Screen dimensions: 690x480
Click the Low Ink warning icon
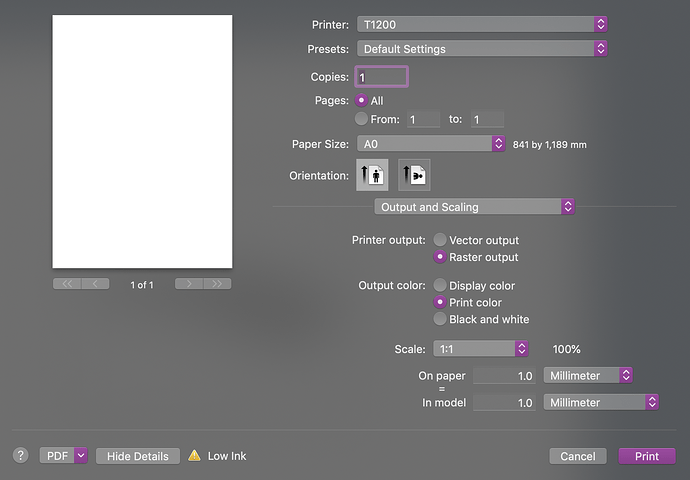[194, 455]
